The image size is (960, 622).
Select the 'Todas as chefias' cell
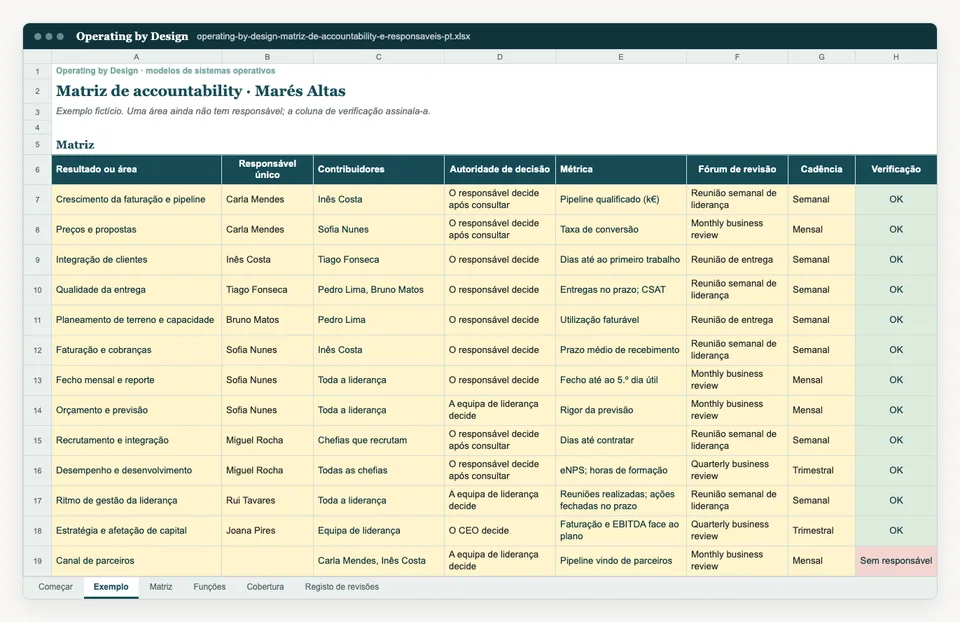point(379,470)
